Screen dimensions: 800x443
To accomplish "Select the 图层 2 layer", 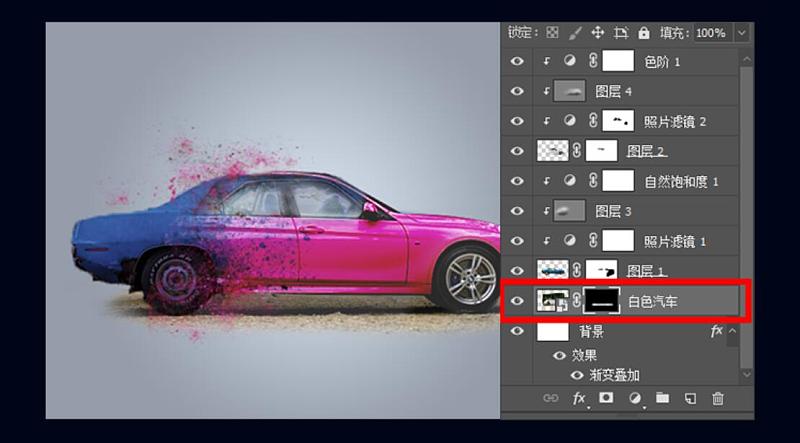I will coord(648,151).
